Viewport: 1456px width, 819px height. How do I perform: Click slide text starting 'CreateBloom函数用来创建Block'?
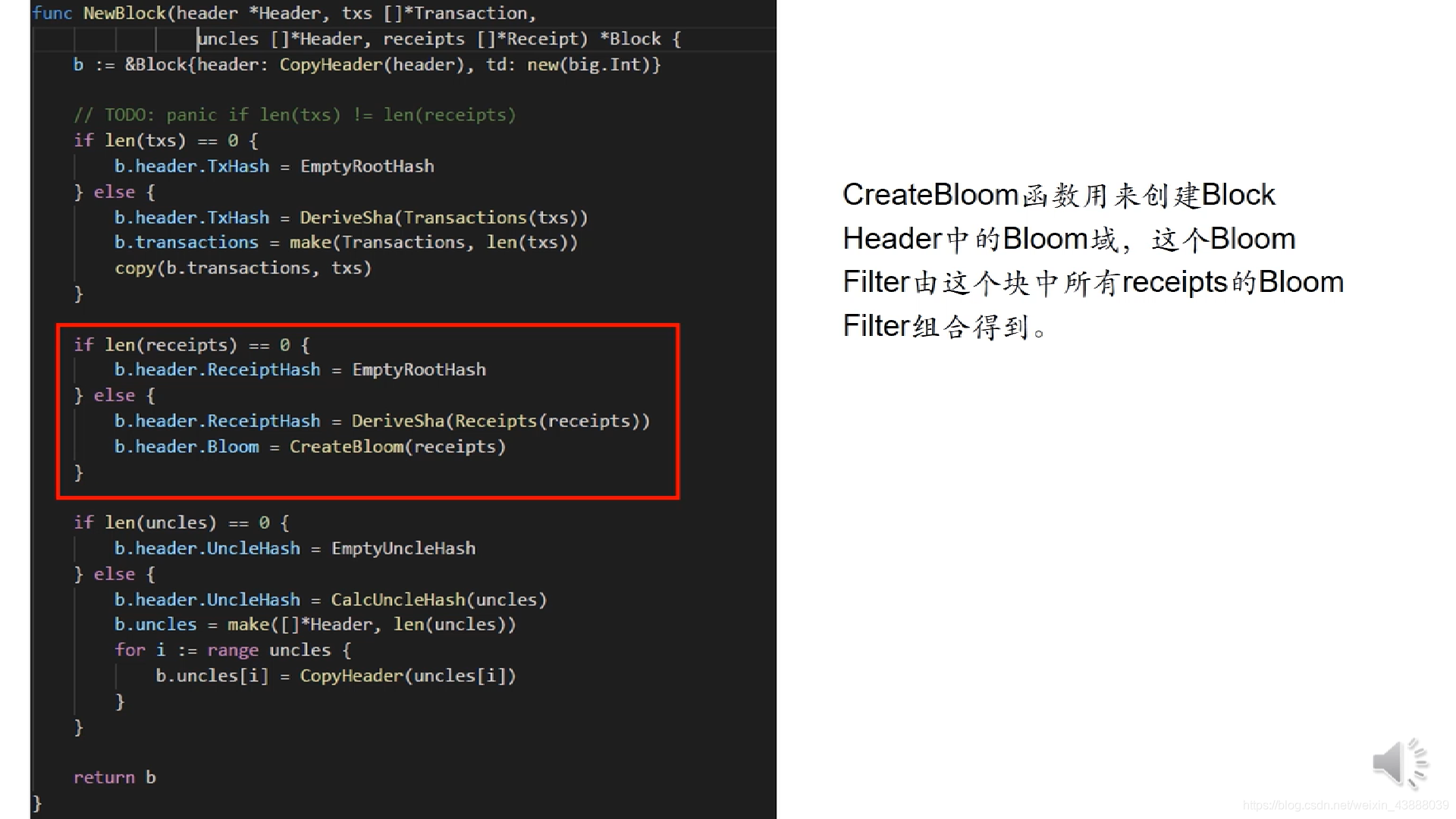1059,196
